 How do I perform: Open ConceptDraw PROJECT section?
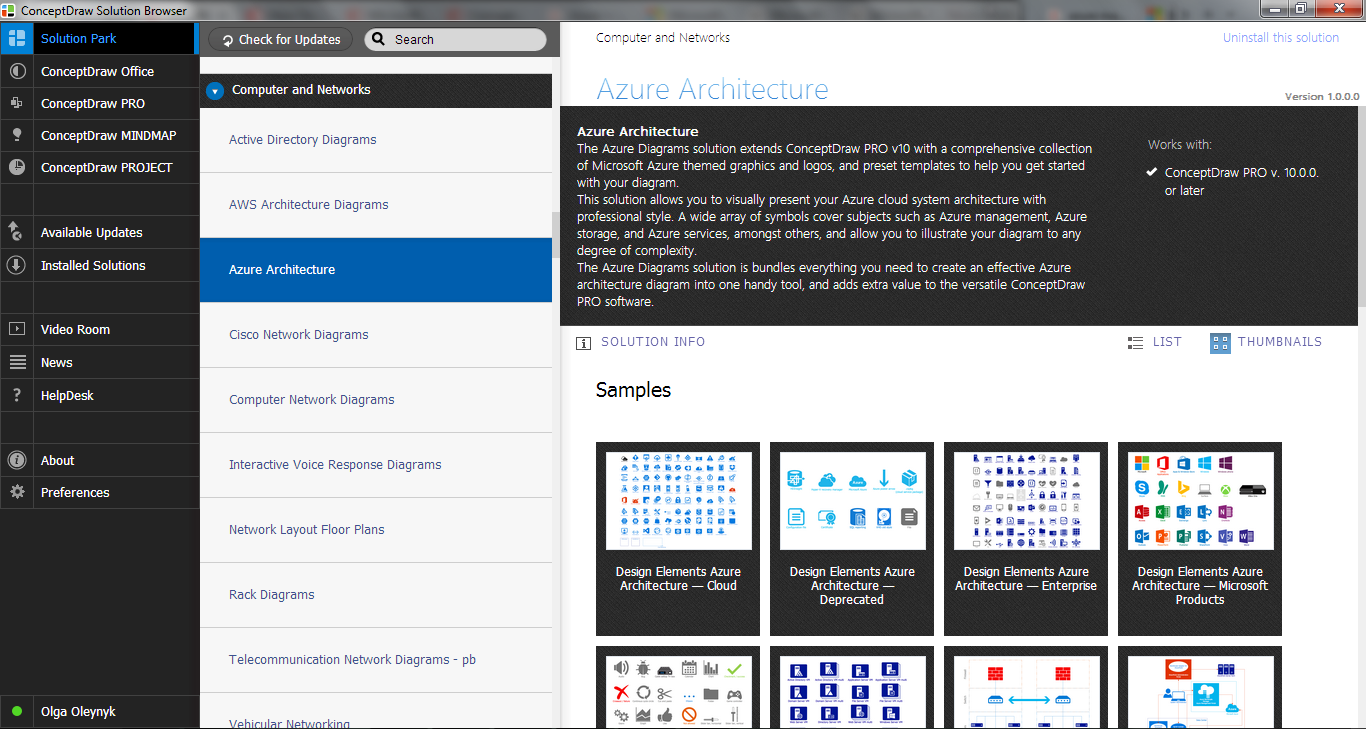pyautogui.click(x=99, y=167)
